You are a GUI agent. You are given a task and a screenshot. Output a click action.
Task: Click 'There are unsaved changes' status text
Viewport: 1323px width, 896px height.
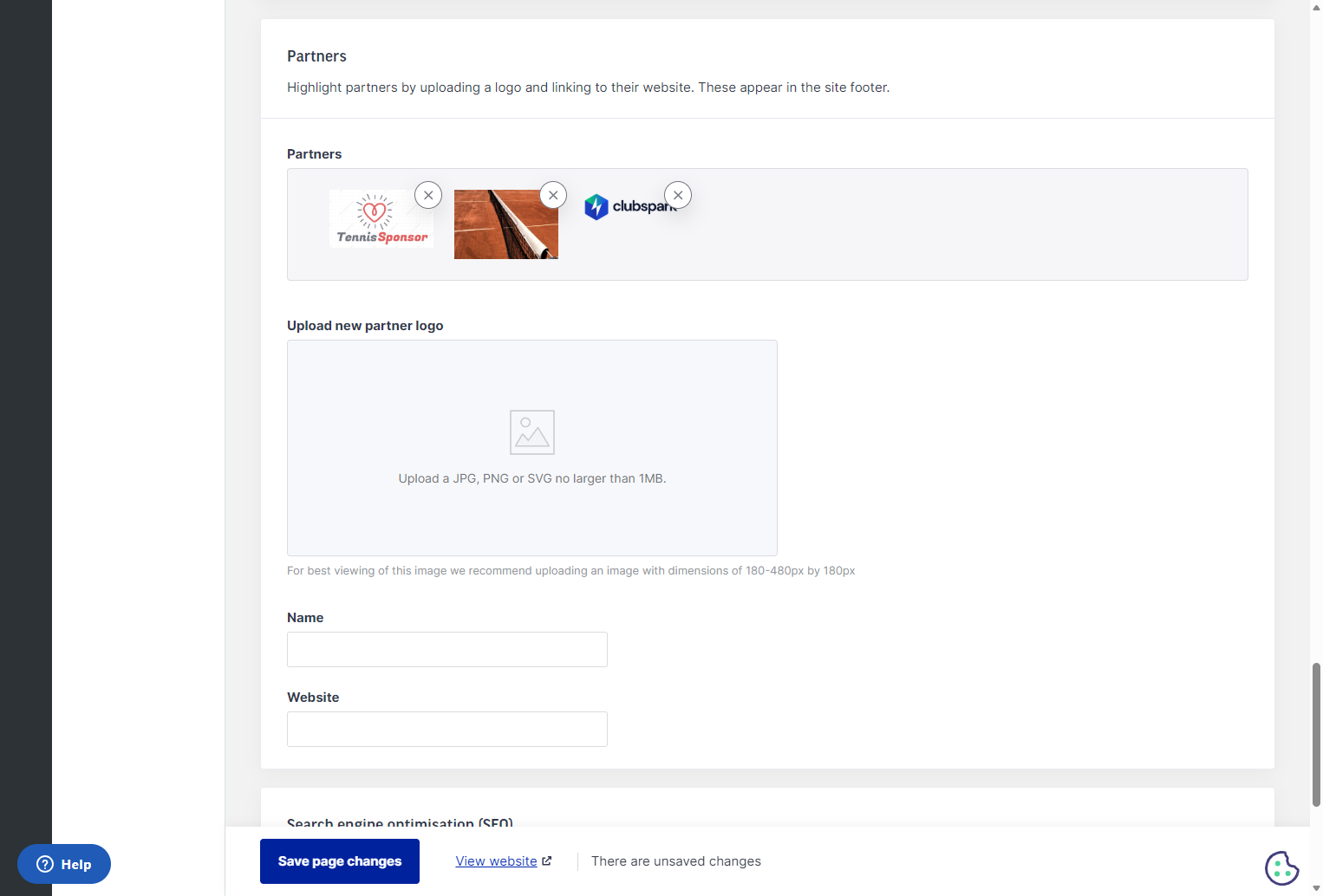click(676, 861)
